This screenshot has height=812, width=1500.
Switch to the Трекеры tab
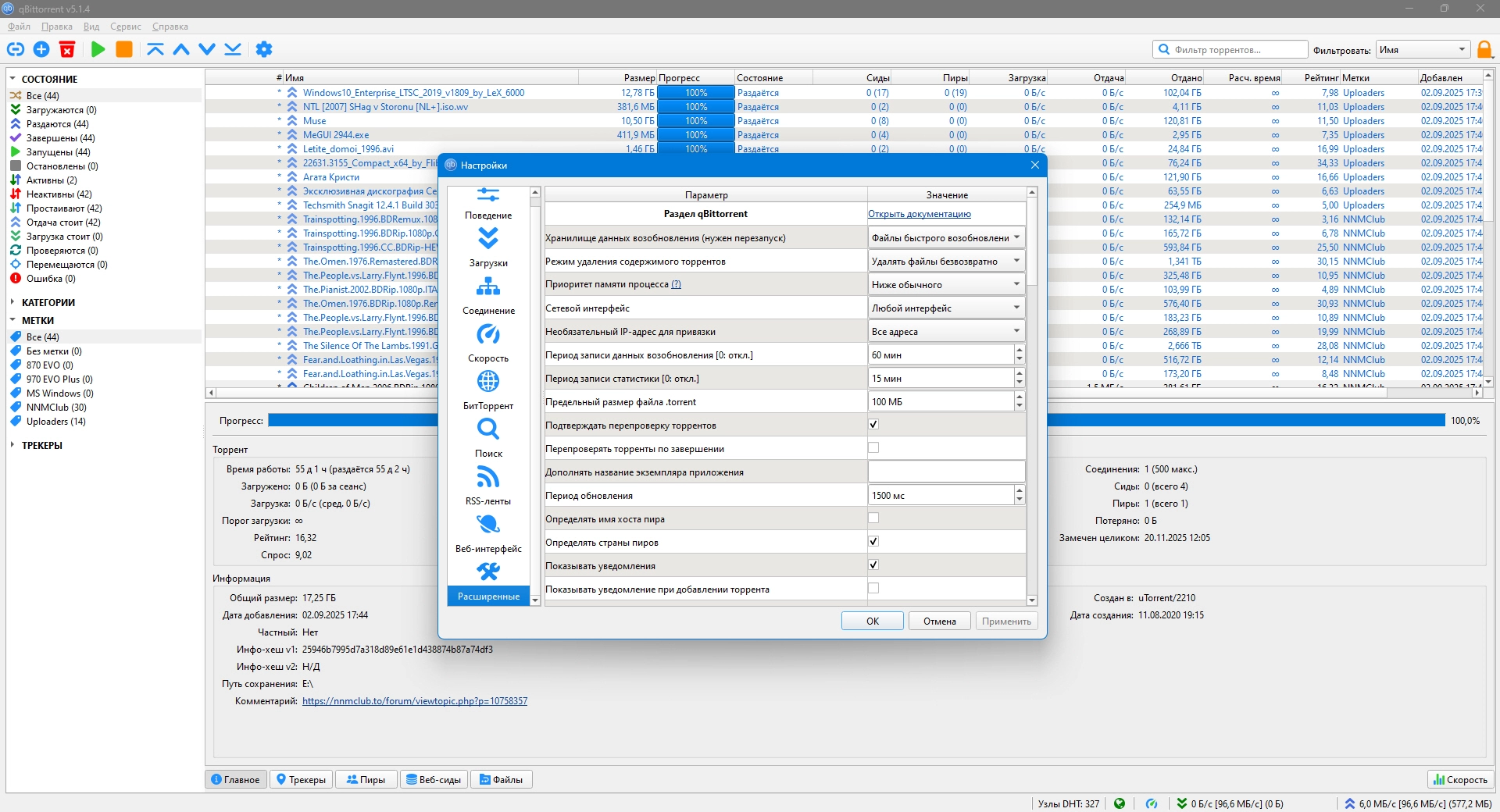(301, 779)
